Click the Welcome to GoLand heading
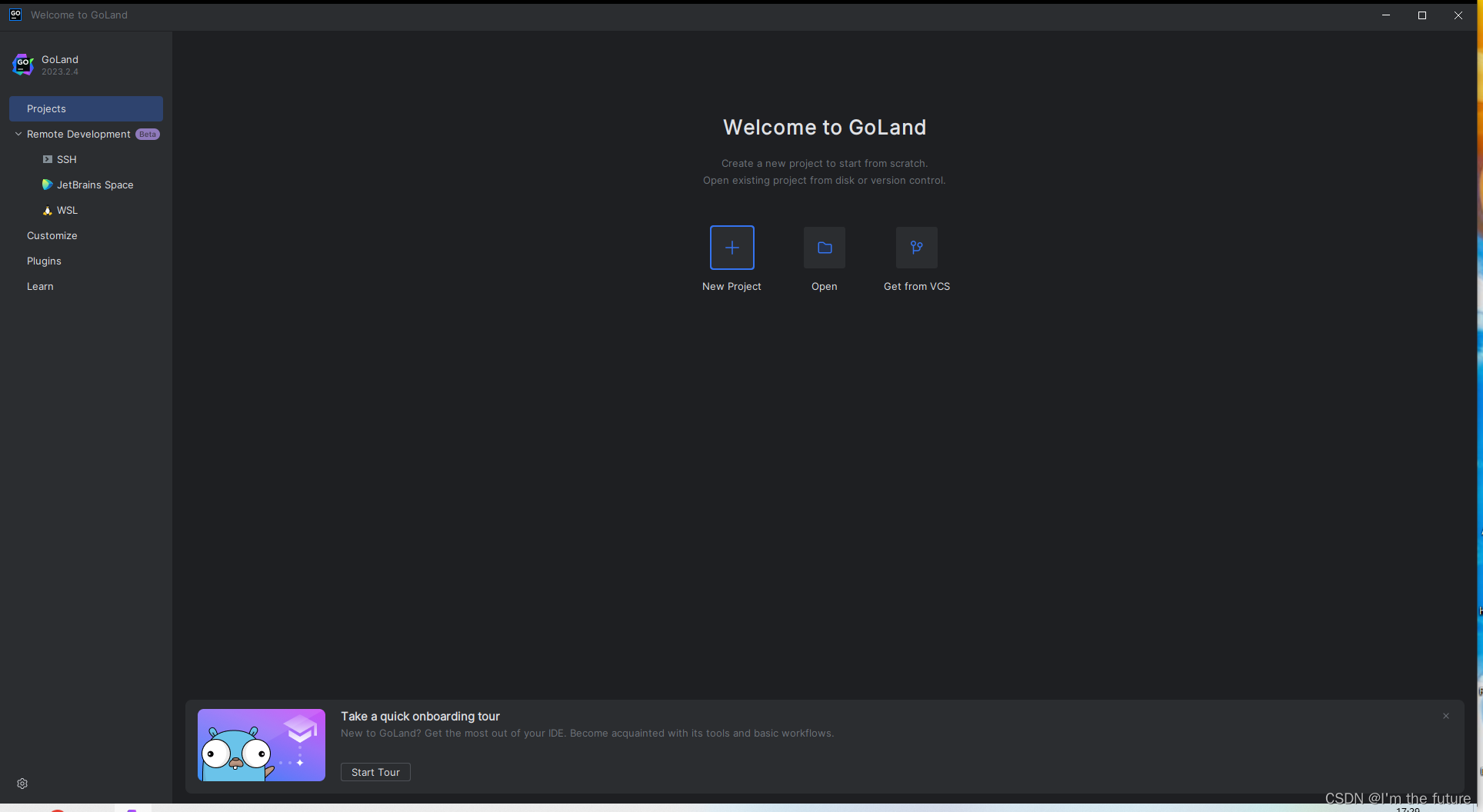The width and height of the screenshot is (1483, 812). coord(824,127)
